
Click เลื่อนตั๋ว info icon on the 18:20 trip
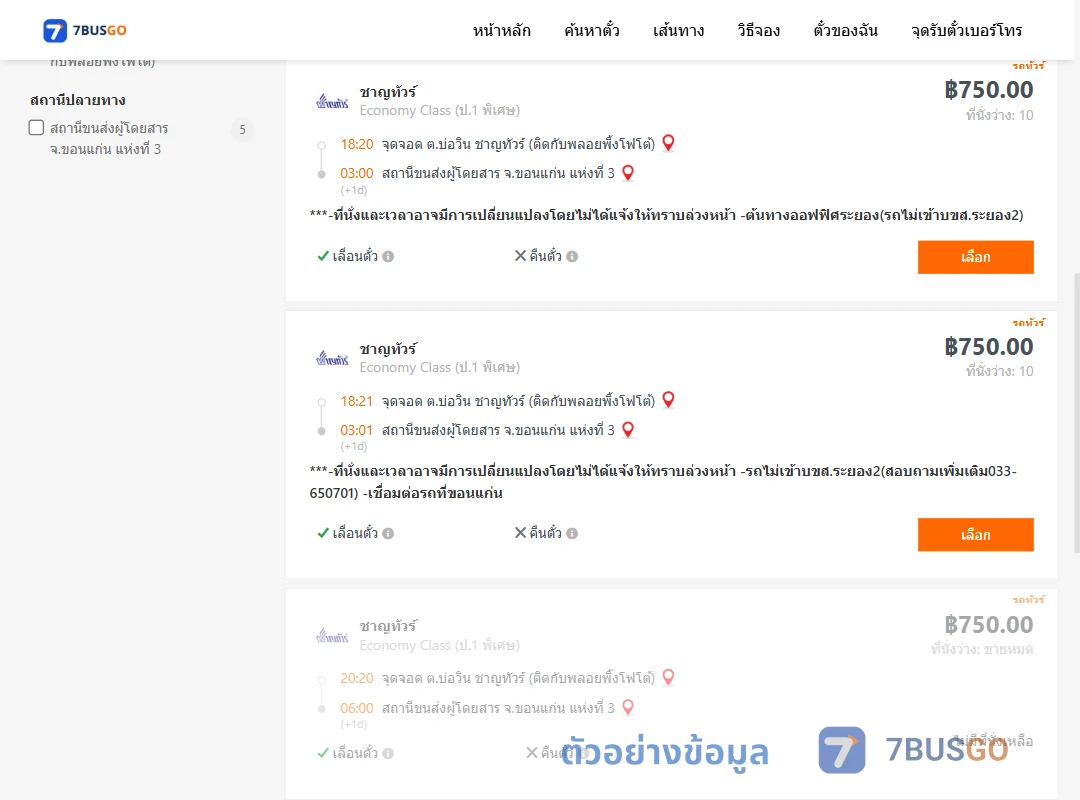[x=388, y=256]
